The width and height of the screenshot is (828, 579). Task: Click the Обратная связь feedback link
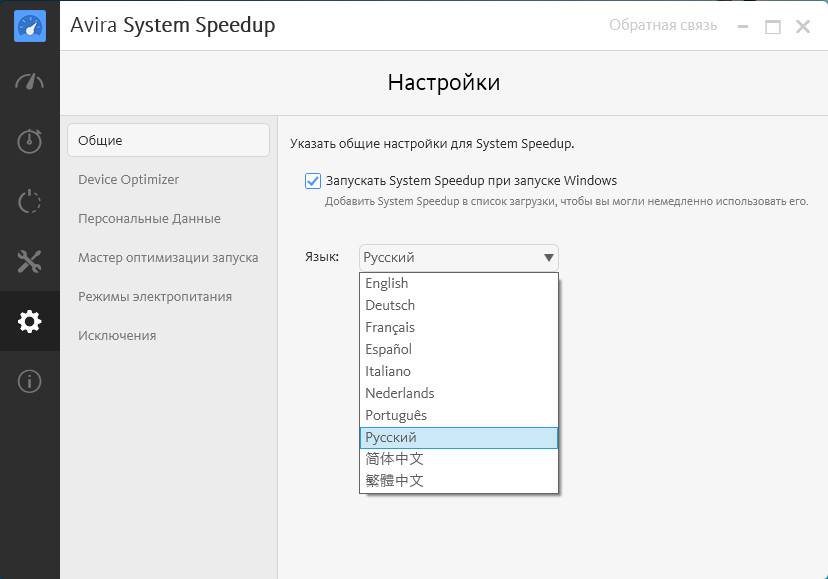[x=663, y=25]
